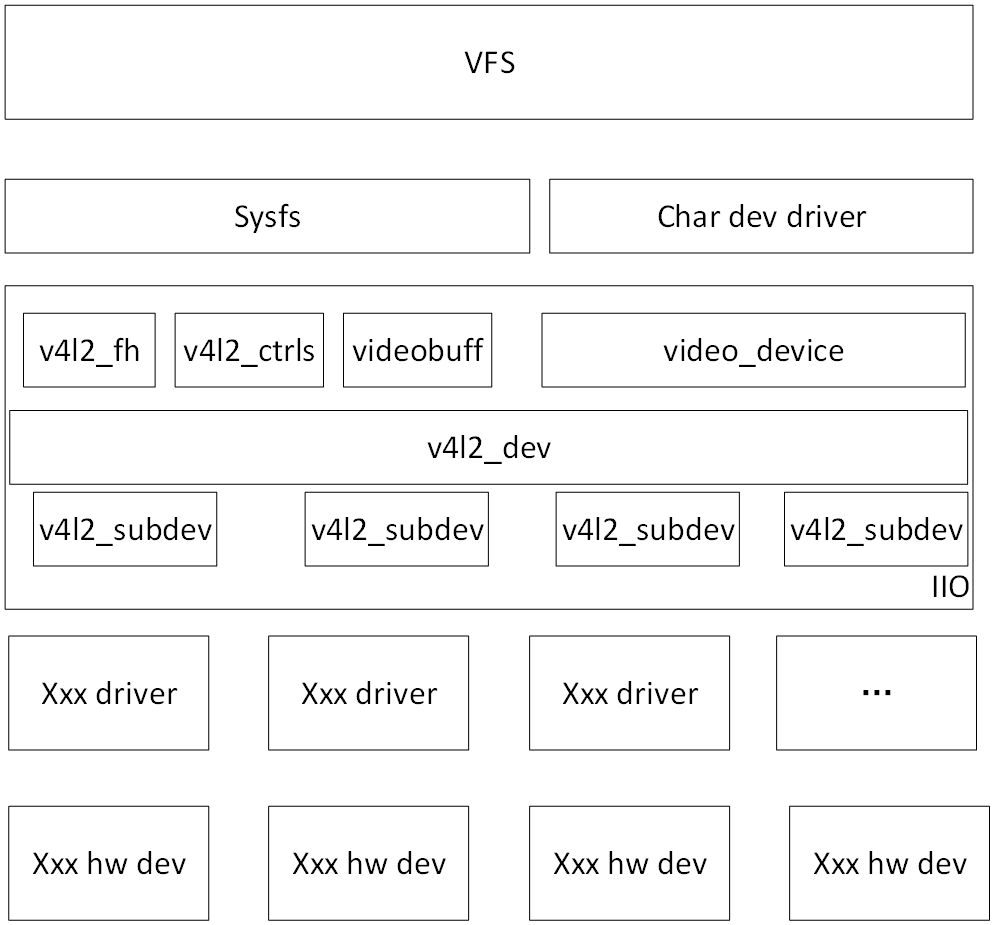Click the v4l2_ctrls box

point(249,350)
